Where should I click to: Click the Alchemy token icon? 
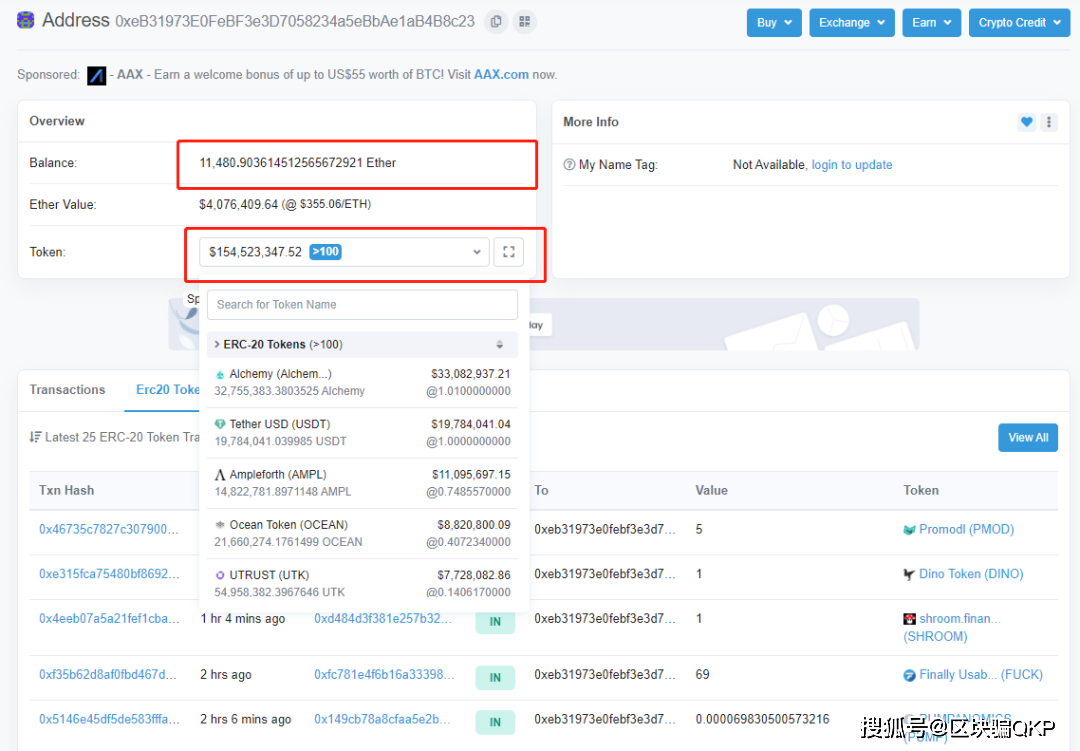[220, 374]
